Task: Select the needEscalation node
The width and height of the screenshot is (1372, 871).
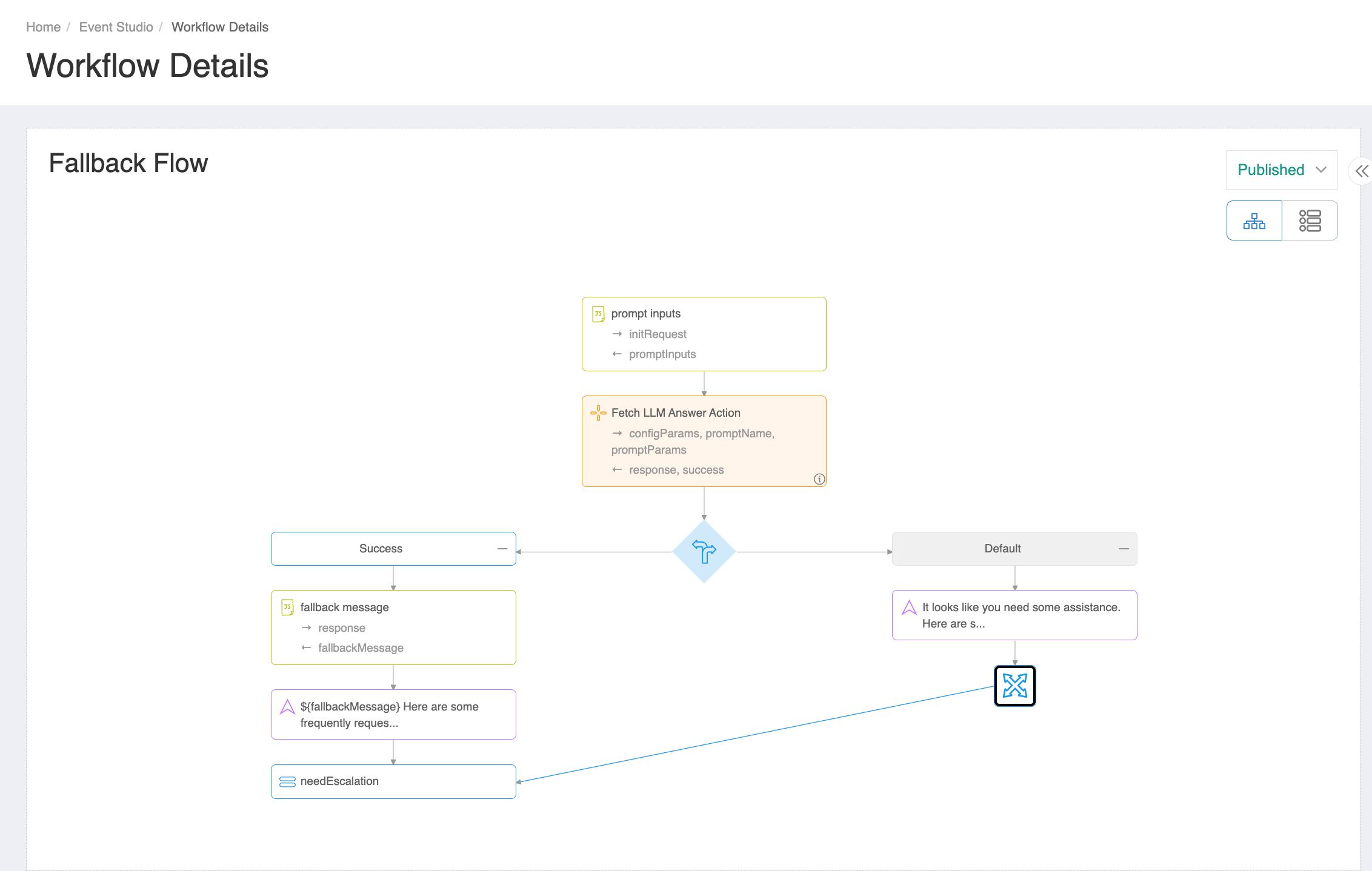Action: [393, 781]
